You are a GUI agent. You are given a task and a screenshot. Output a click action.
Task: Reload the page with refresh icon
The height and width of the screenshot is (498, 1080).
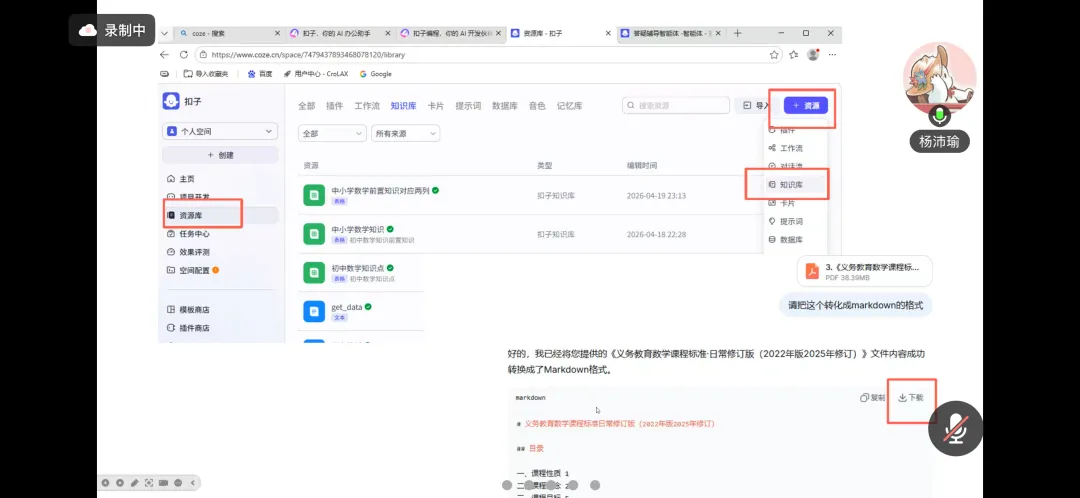click(x=184, y=54)
